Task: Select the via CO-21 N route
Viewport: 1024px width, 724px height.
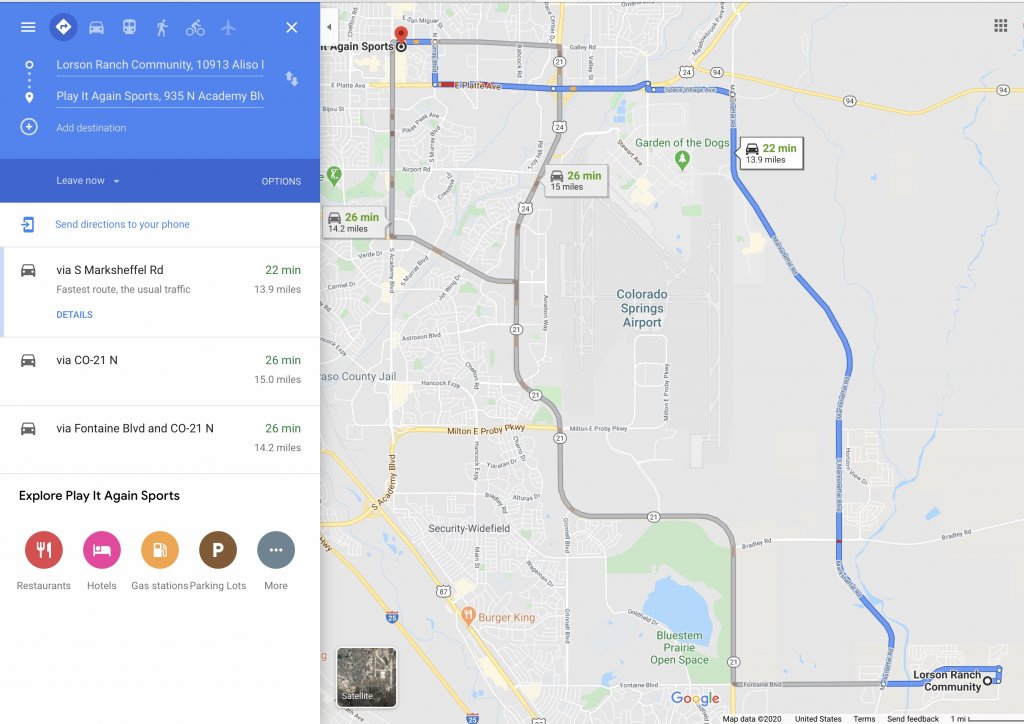Action: pyautogui.click(x=160, y=371)
